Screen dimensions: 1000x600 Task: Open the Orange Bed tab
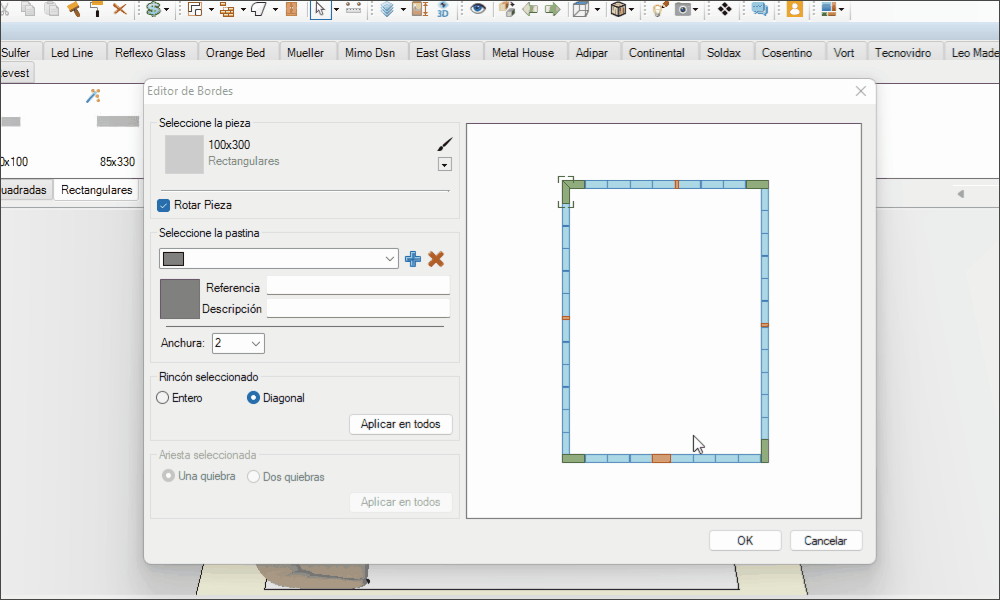(235, 53)
